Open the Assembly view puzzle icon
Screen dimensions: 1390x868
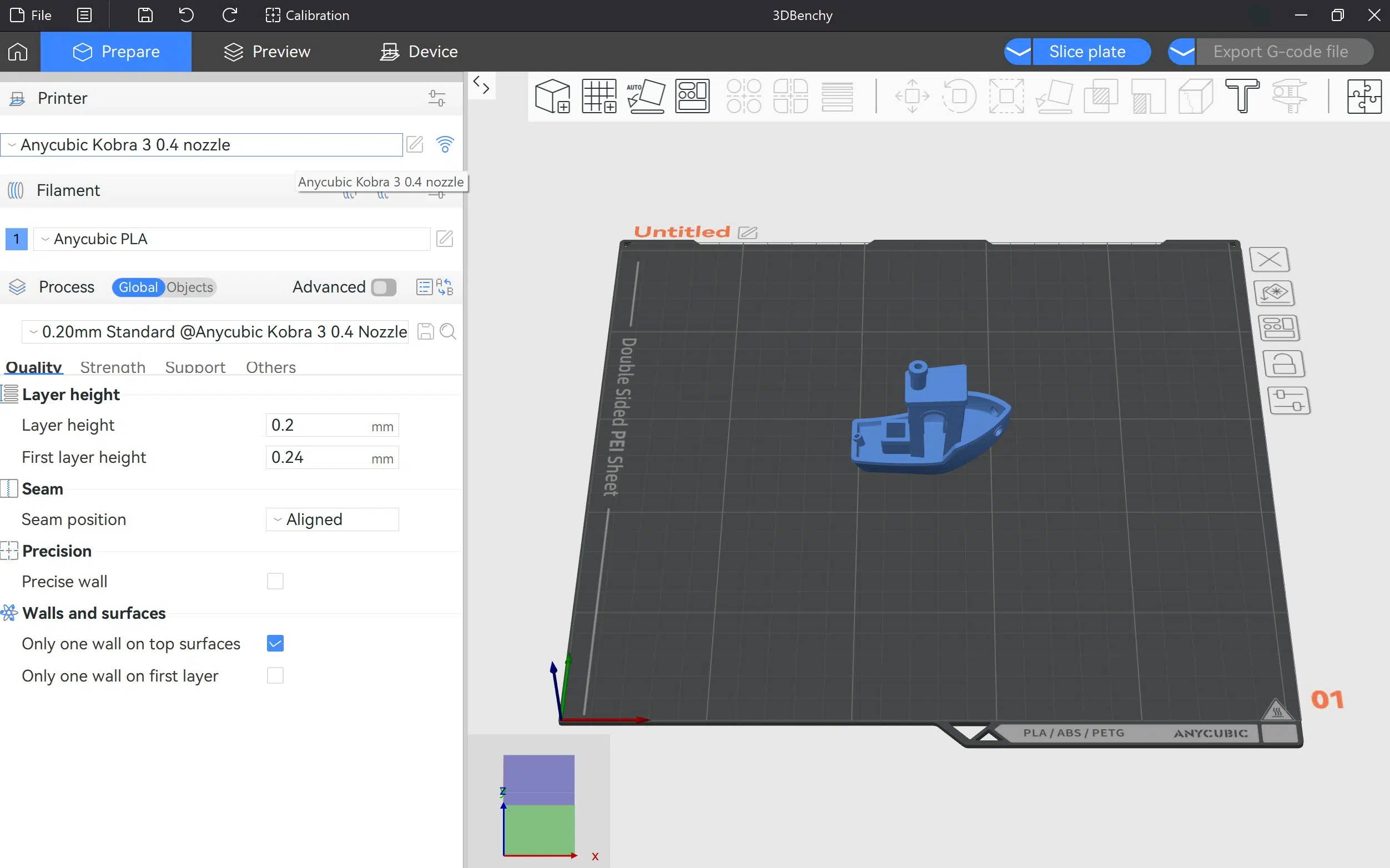1364,96
